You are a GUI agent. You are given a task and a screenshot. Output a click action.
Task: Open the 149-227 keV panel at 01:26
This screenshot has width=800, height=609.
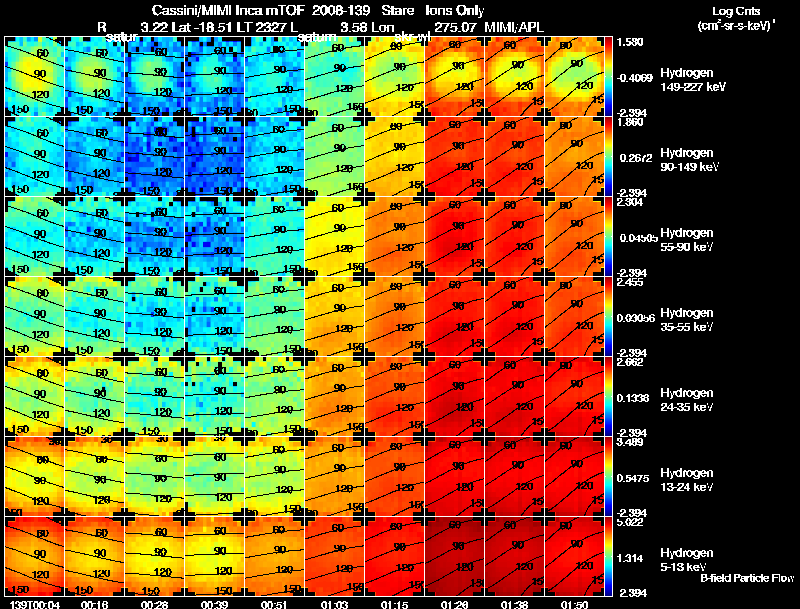454,77
